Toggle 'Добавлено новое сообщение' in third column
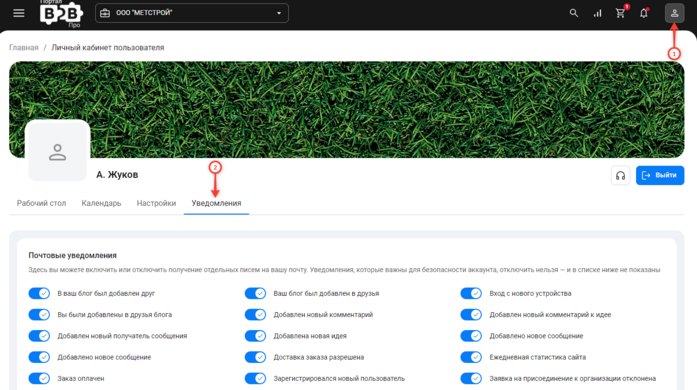The height and width of the screenshot is (390, 697). coord(471,336)
